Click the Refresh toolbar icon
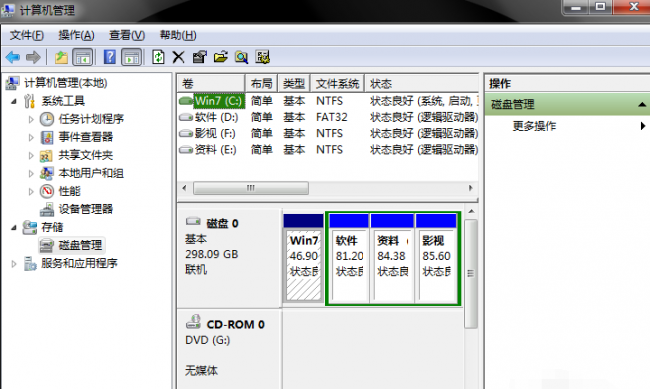The width and height of the screenshot is (650, 389). pos(158,57)
